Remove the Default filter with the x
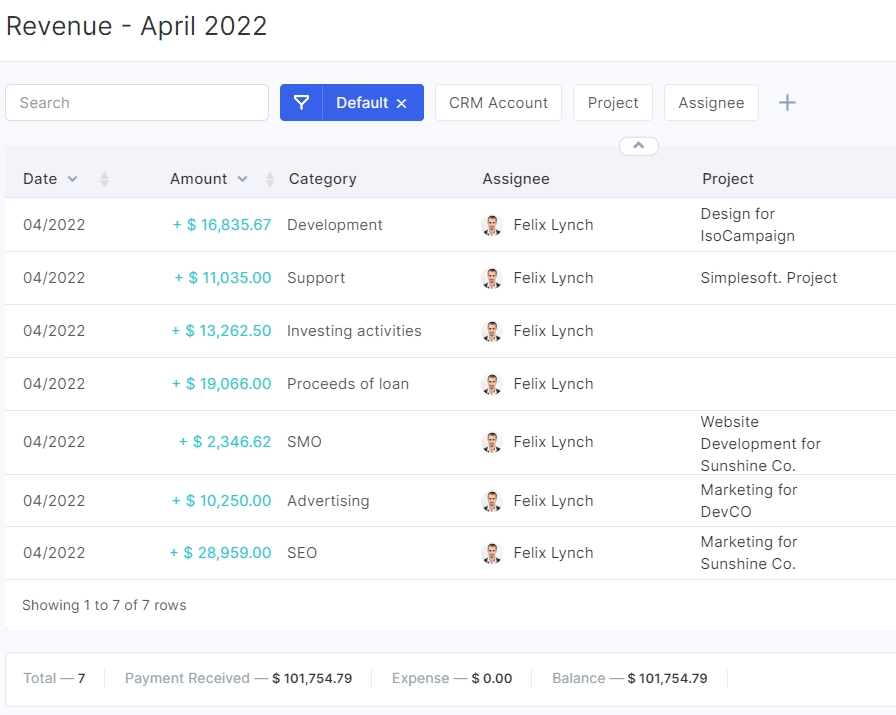This screenshot has width=896, height=715. click(x=402, y=103)
